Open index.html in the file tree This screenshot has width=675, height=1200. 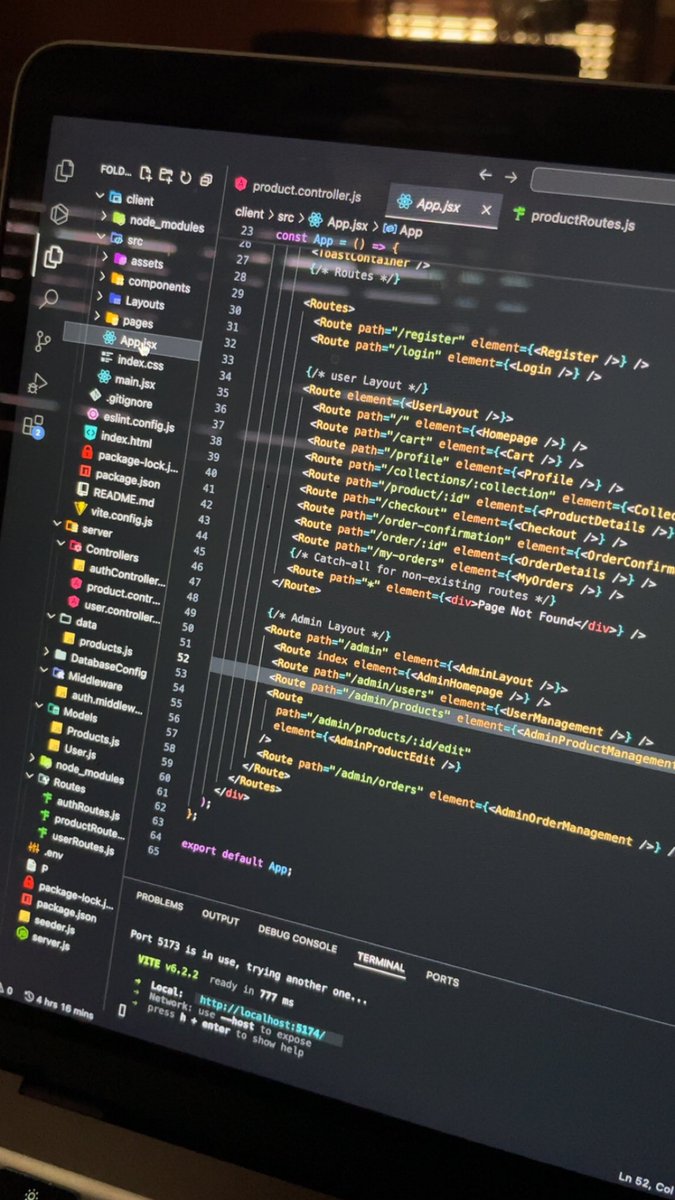click(x=126, y=439)
